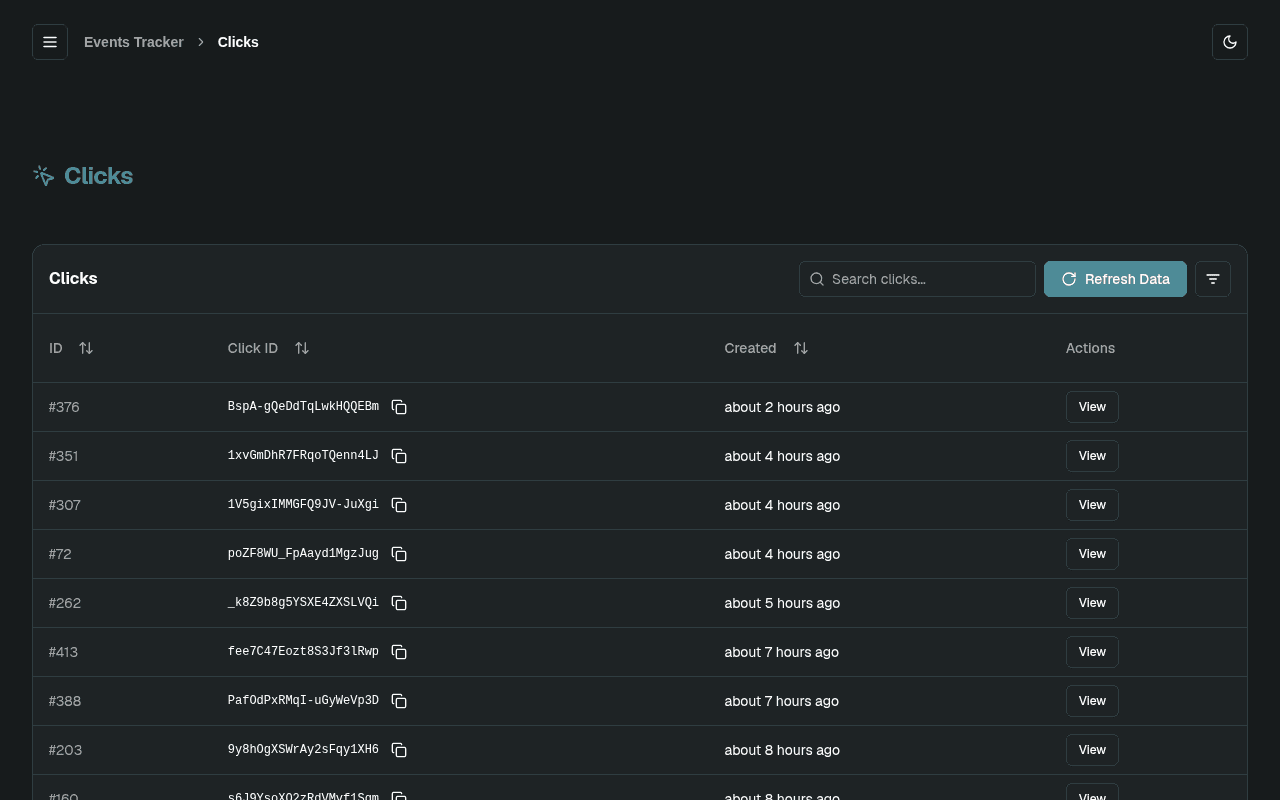View details for row #413
Image resolution: width=1280 pixels, height=800 pixels.
point(1092,652)
